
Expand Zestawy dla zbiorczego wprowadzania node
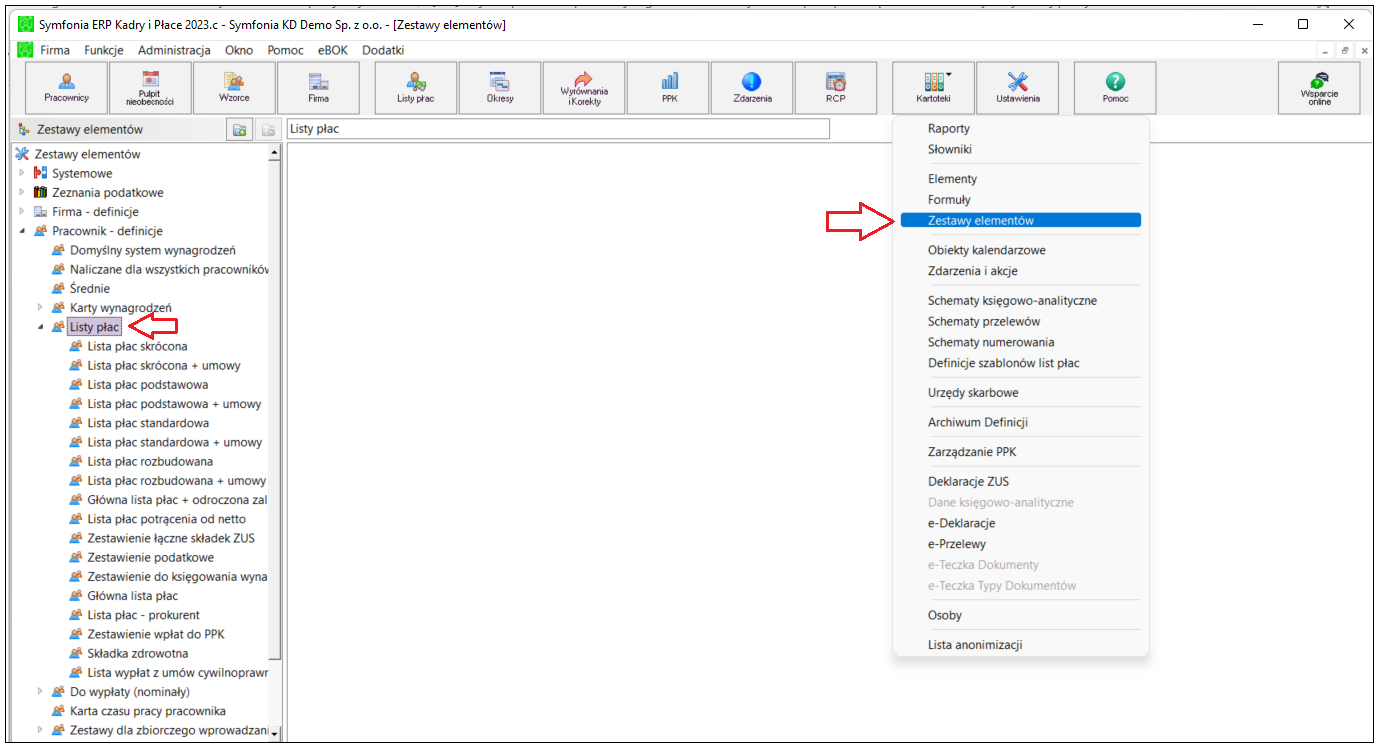coord(41,730)
